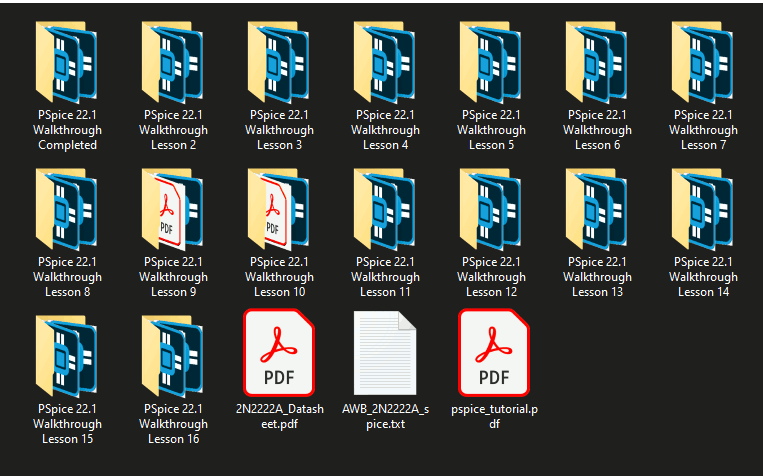Click the 'PSpice 22.1 Walkthrough Lesson 14' name label

[x=704, y=277]
